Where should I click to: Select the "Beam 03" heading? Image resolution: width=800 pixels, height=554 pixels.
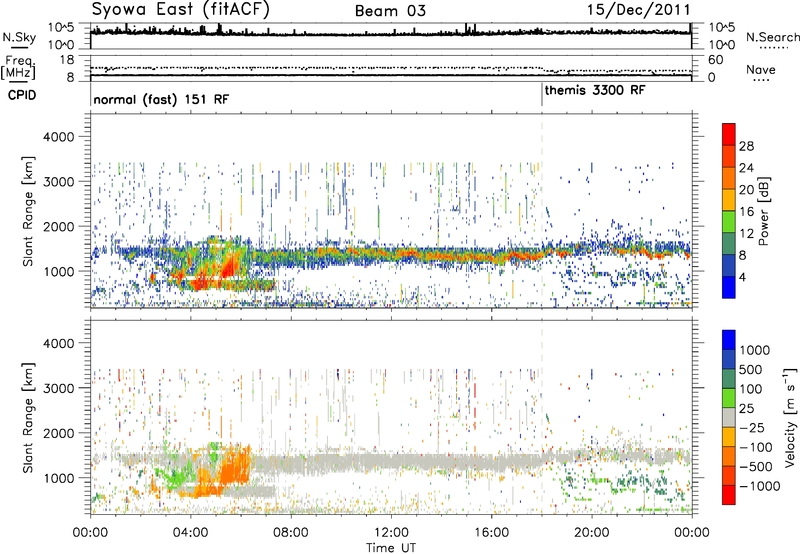coord(390,11)
